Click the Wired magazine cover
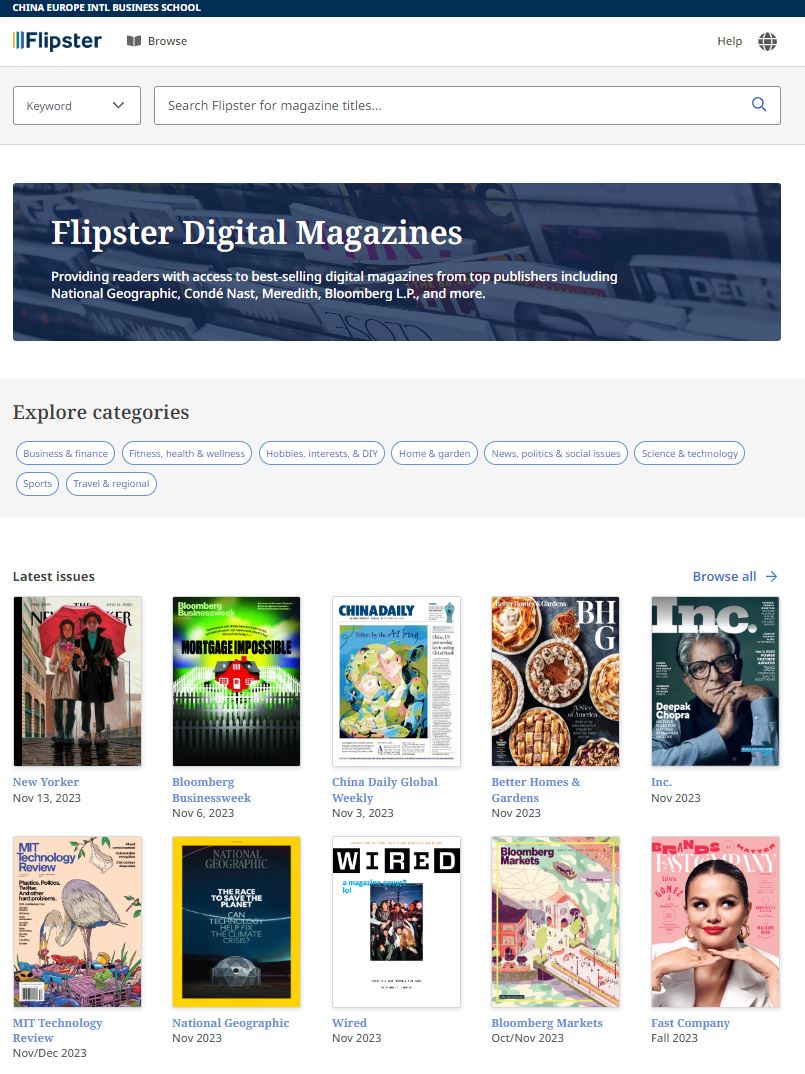The height and width of the screenshot is (1074, 805). point(396,921)
